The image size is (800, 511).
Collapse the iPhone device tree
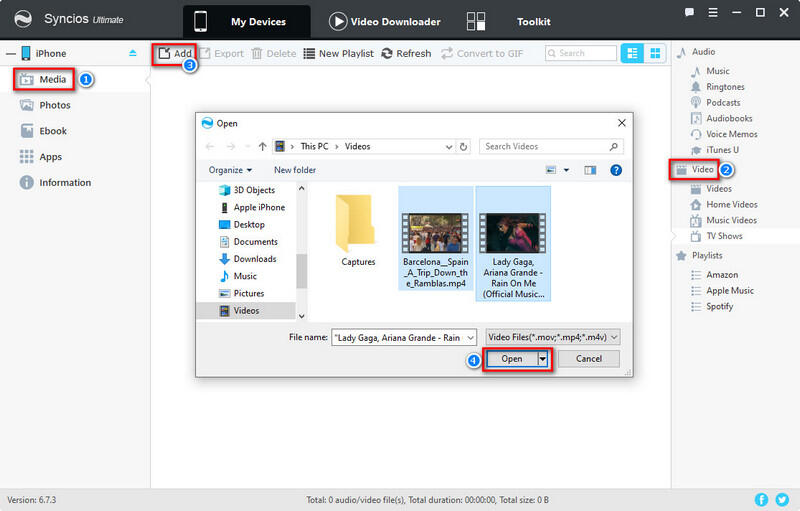9,53
